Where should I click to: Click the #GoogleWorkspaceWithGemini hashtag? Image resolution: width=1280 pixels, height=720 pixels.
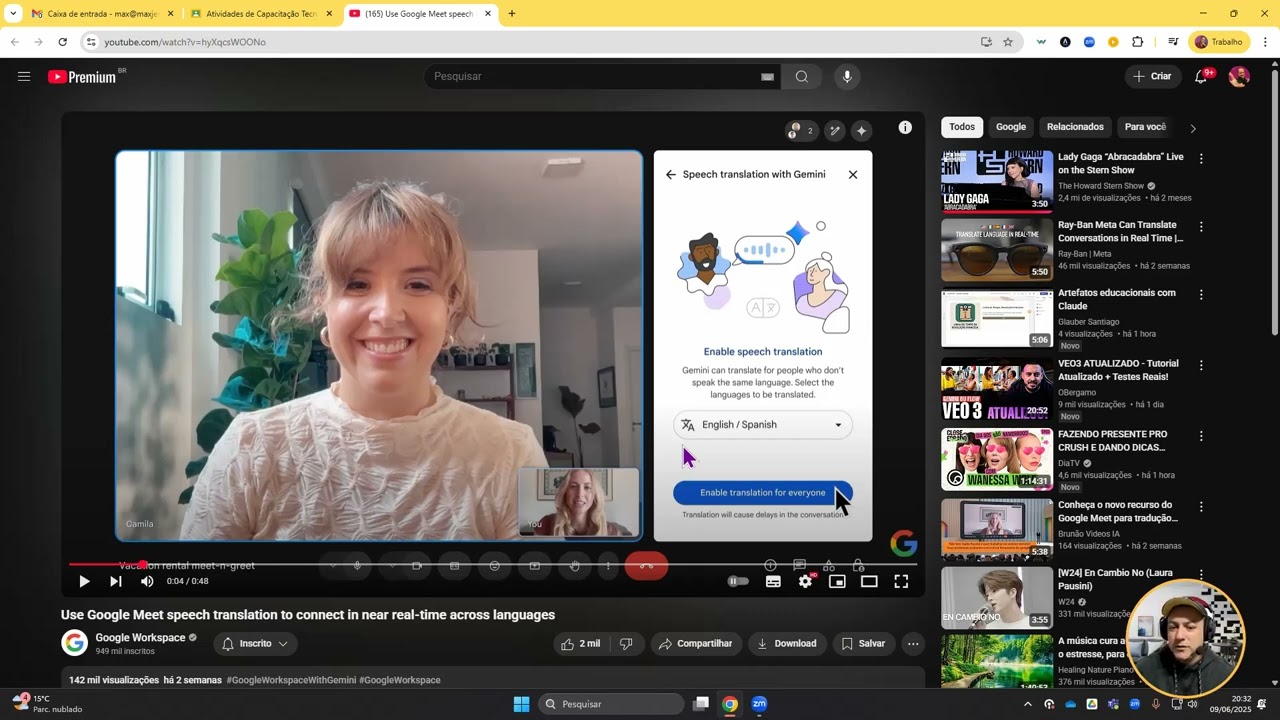[291, 680]
